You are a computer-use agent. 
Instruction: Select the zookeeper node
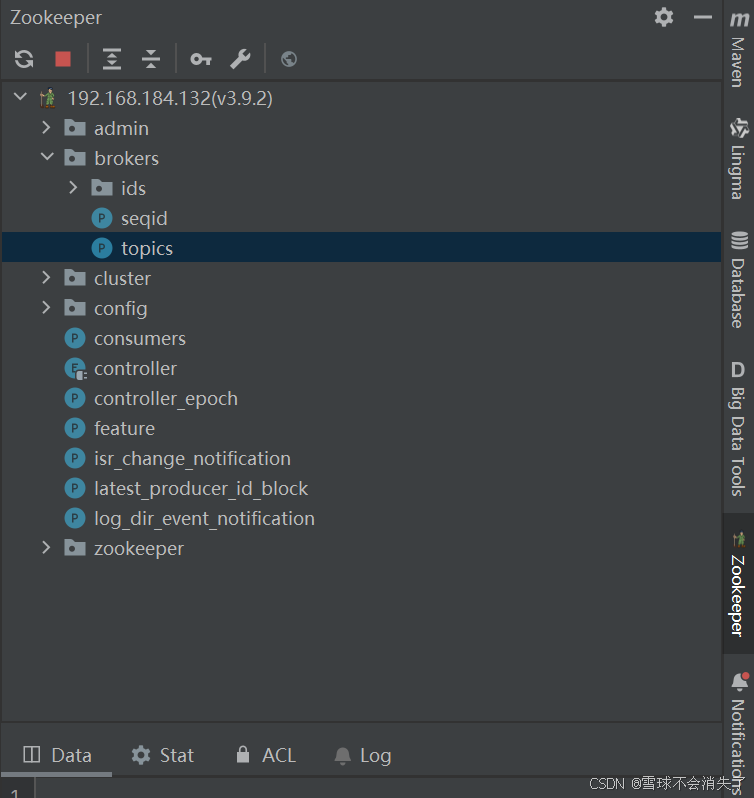pos(138,549)
